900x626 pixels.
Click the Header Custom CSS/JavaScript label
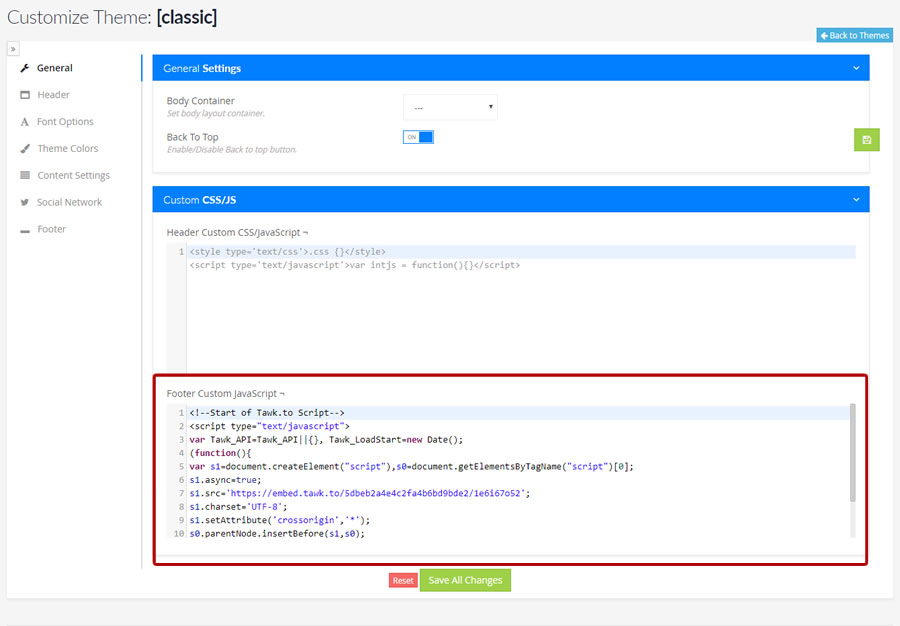[237, 232]
